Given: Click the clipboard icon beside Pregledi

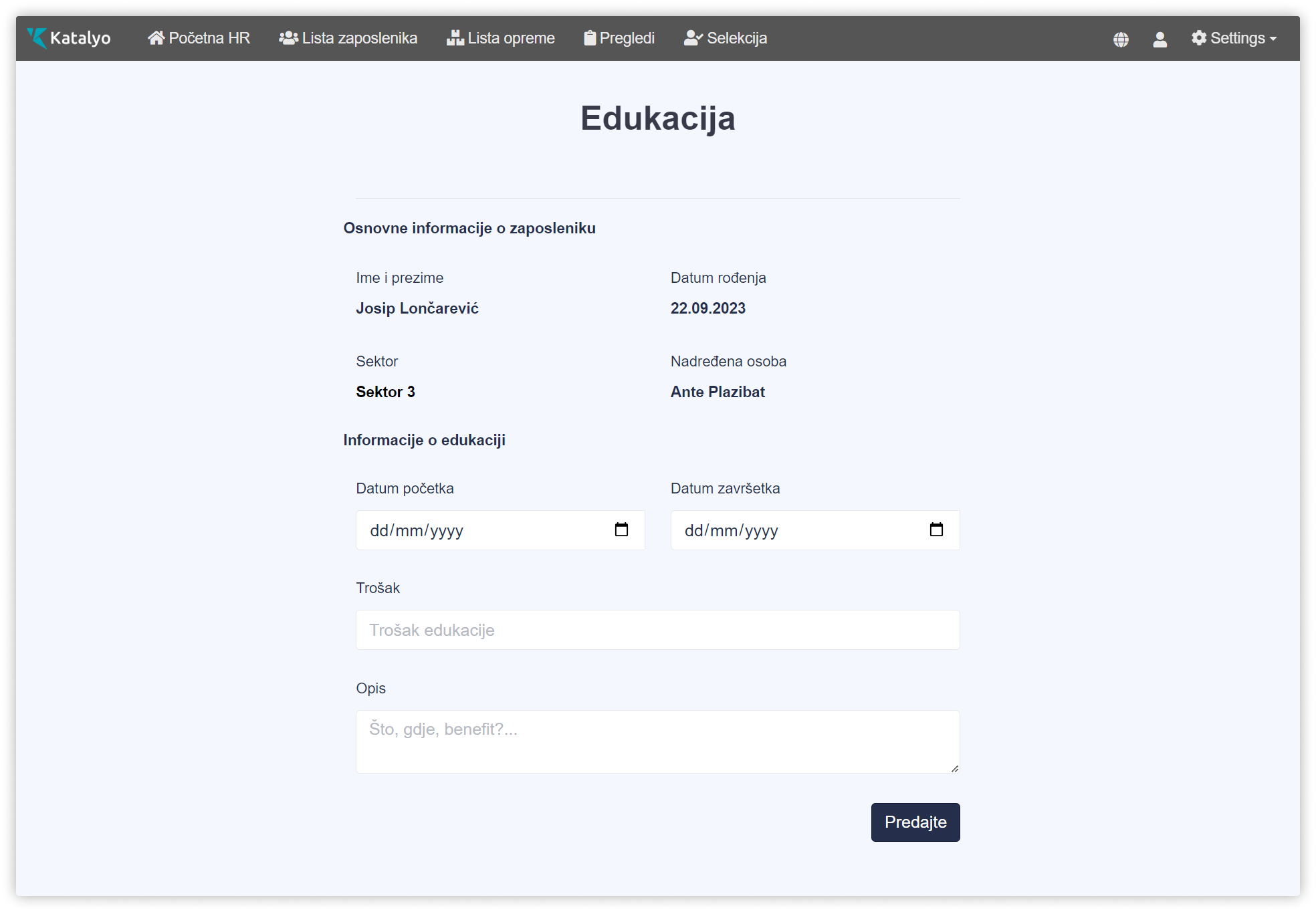Looking at the screenshot, I should tap(589, 38).
